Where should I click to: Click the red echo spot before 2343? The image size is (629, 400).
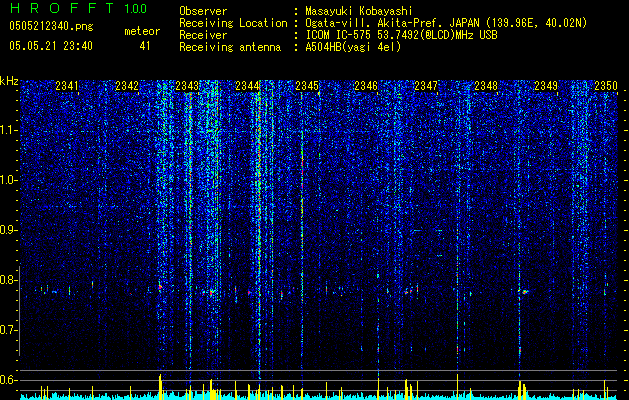[160, 287]
